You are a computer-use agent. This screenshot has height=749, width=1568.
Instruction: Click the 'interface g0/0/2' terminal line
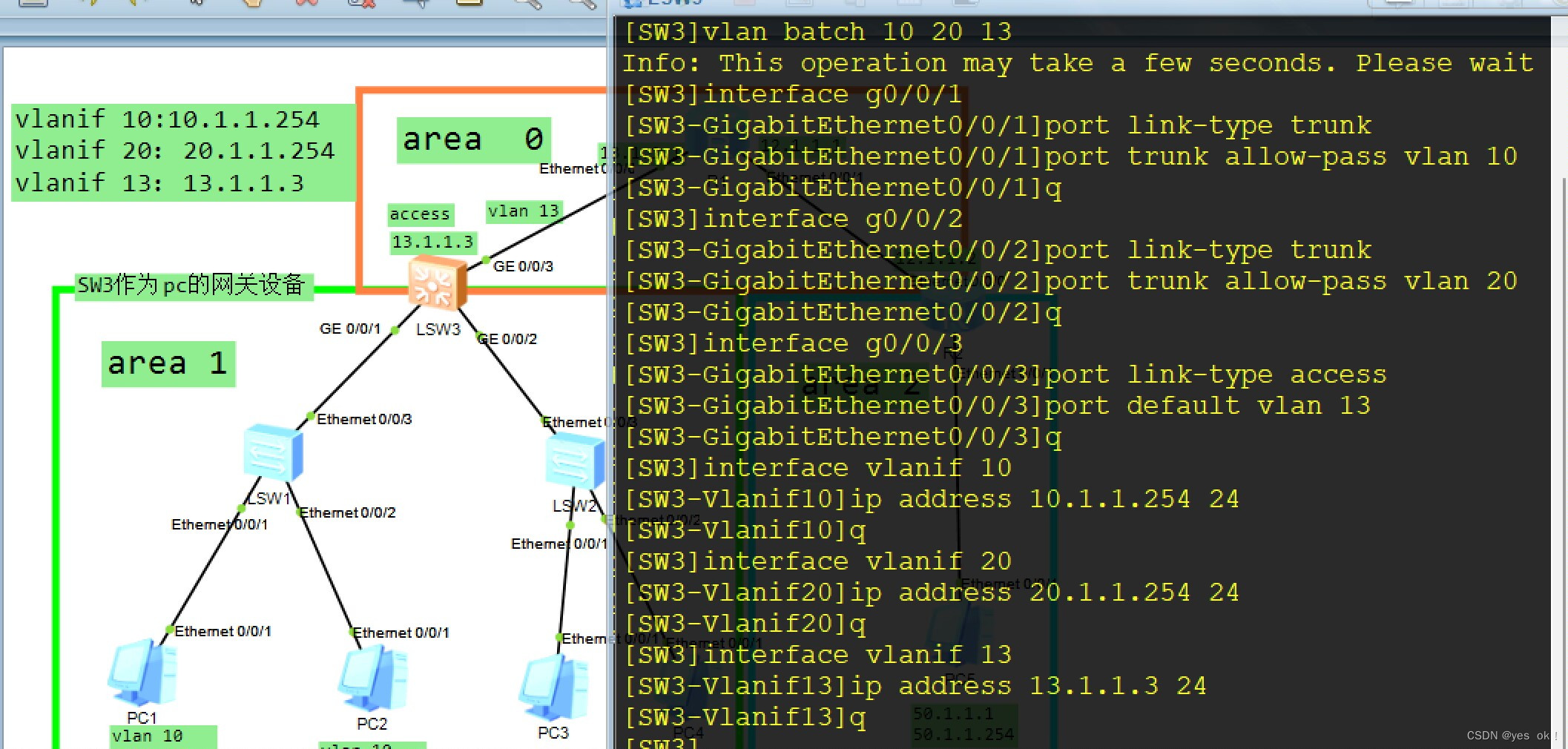point(792,219)
